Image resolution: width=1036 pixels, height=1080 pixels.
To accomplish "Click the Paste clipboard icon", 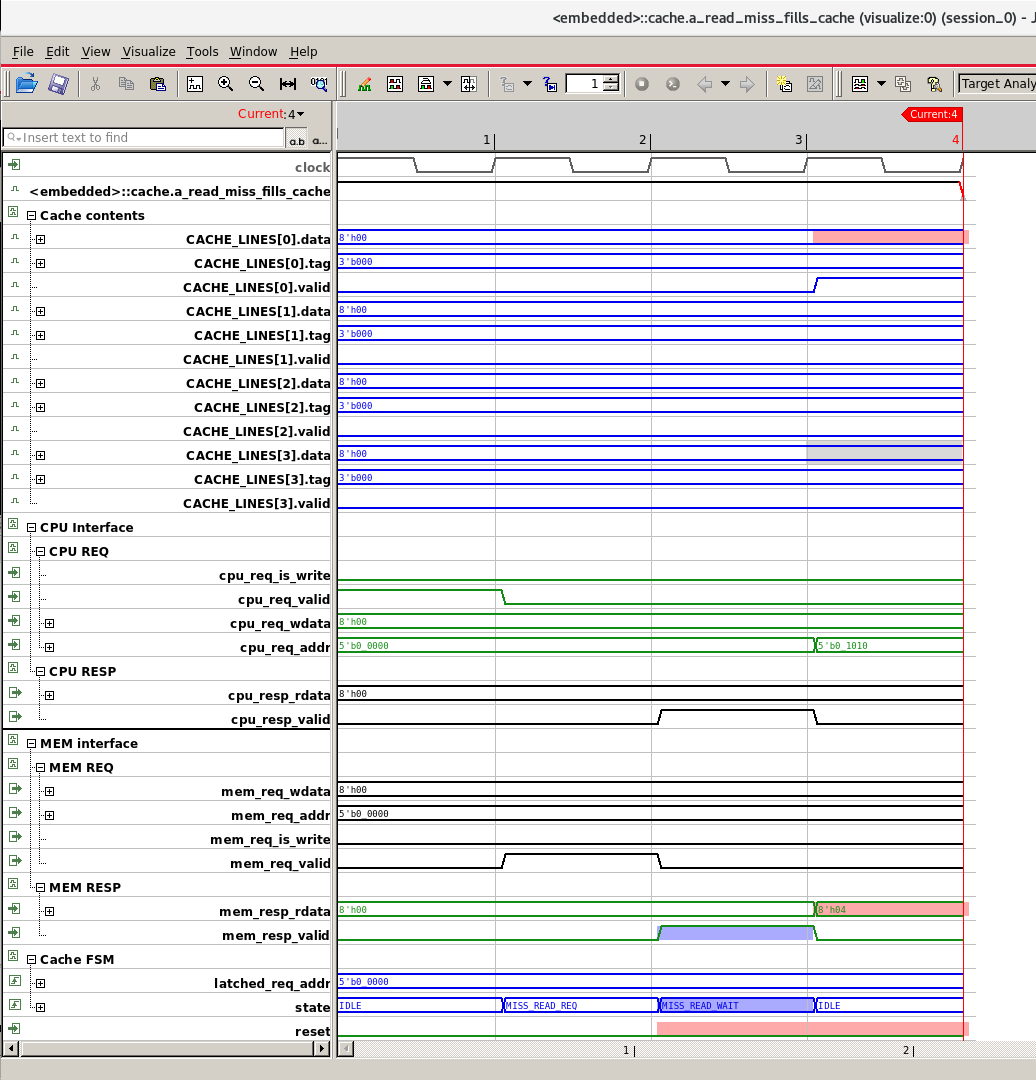I will 158,84.
